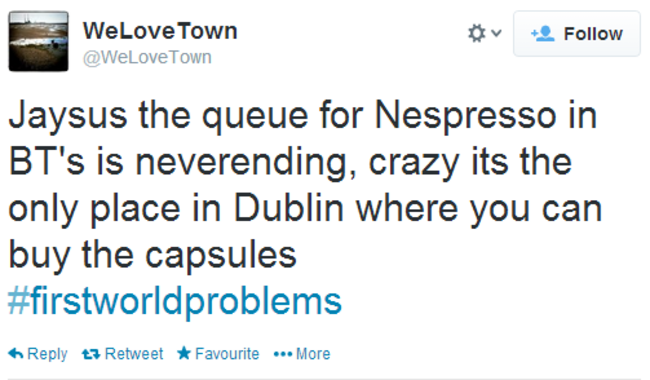Screen dimensions: 650x380
Task: Follow the WeLoveTown account
Action: click(x=577, y=34)
